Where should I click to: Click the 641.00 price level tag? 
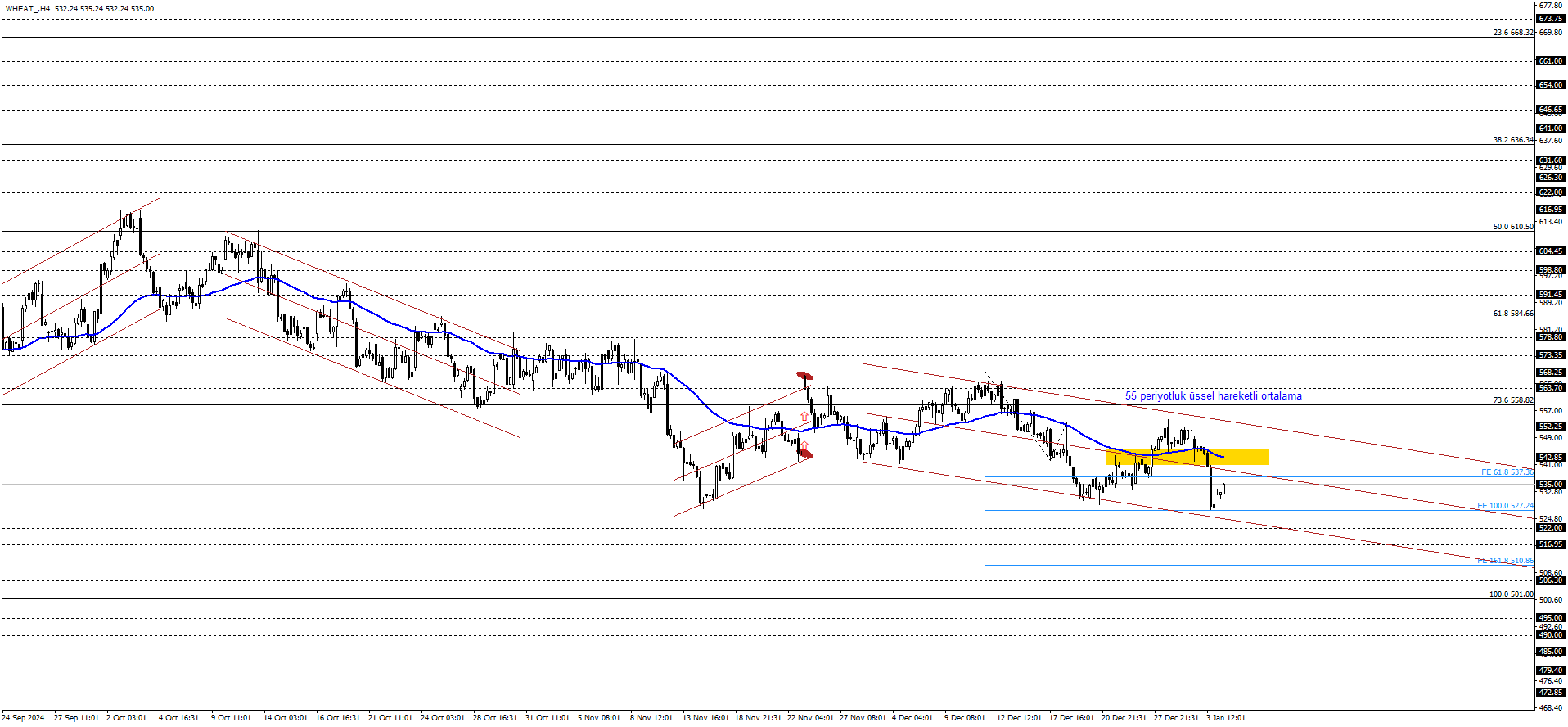pos(1551,129)
